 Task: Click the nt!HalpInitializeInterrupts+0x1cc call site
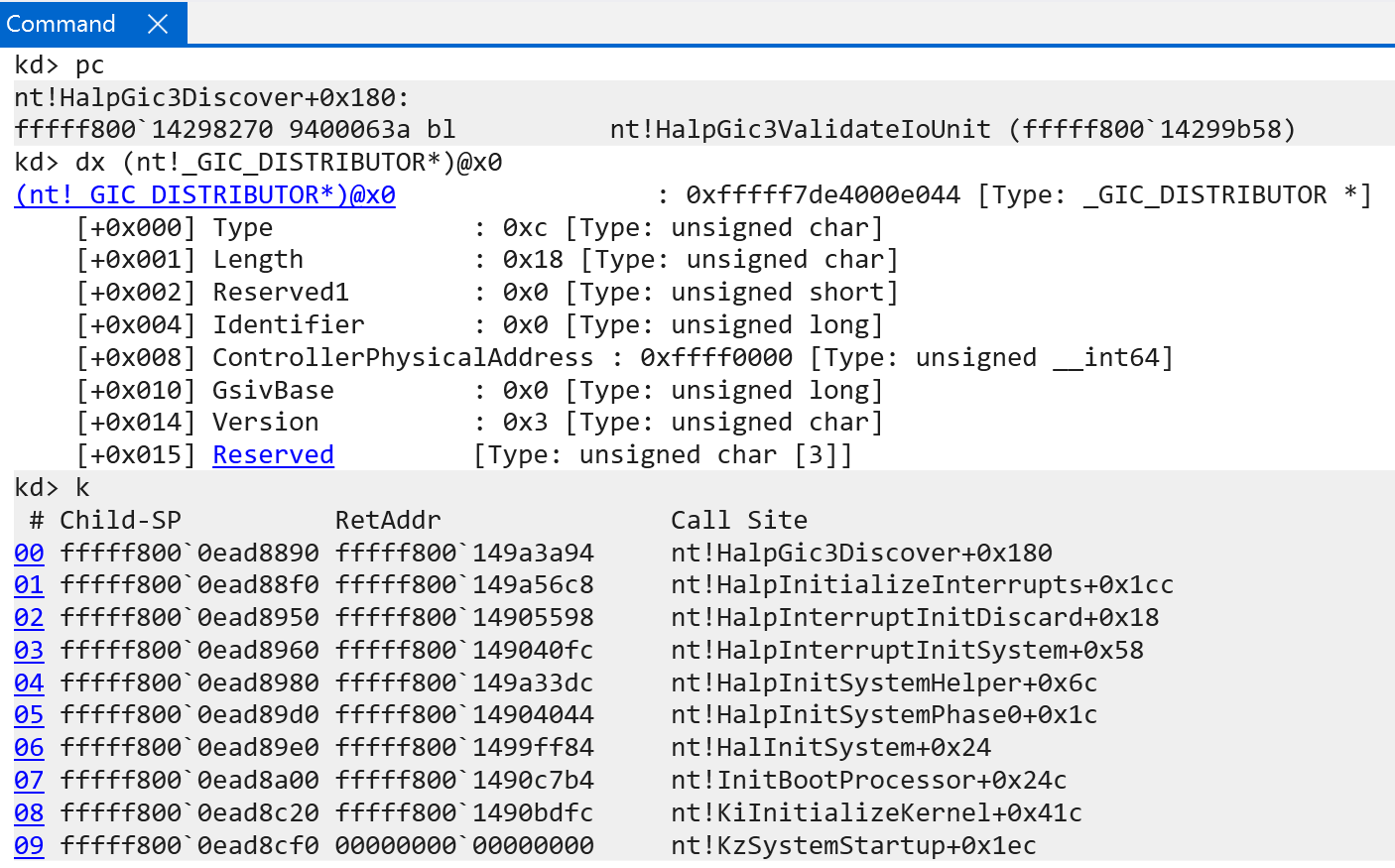[922, 585]
